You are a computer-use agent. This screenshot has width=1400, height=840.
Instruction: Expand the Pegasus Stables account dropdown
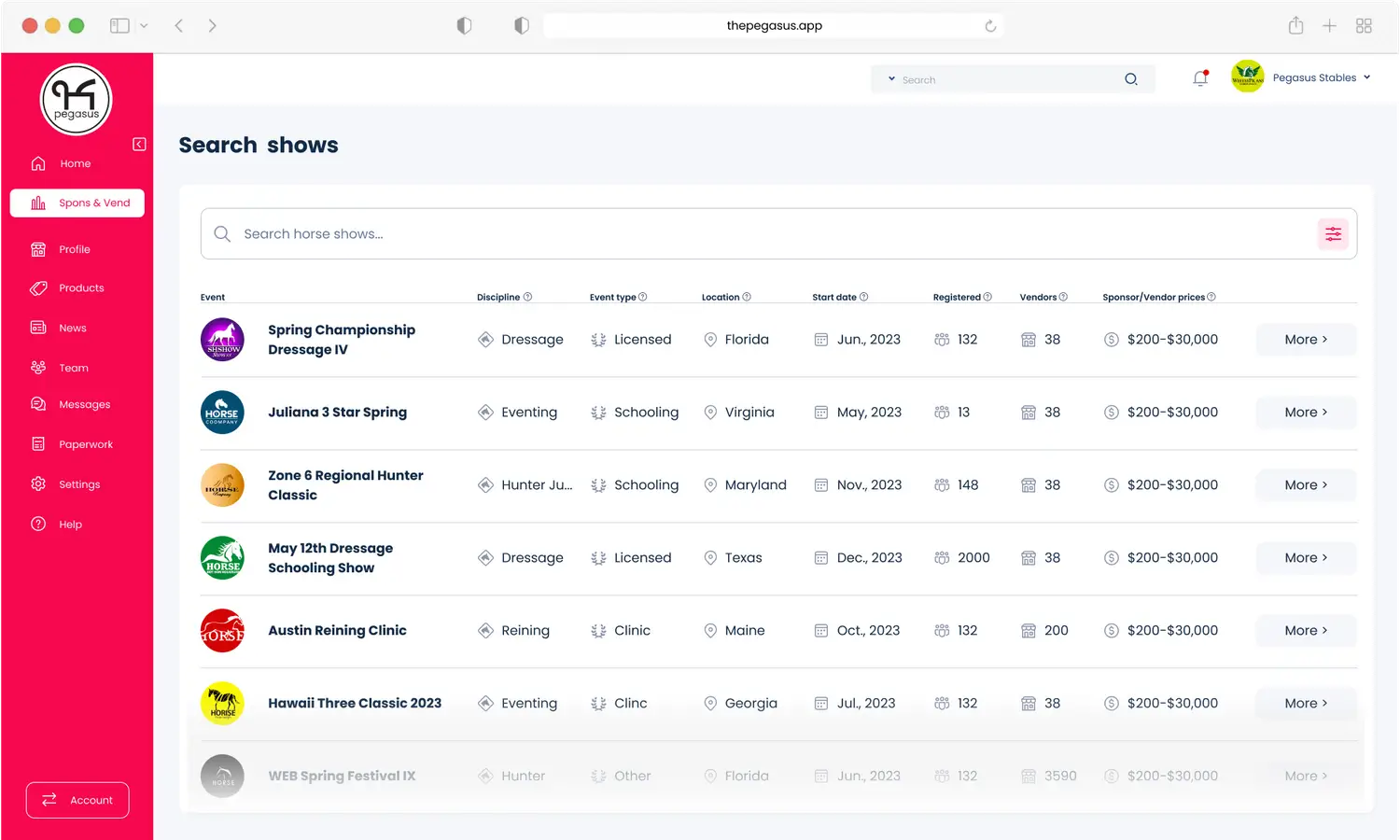point(1366,77)
